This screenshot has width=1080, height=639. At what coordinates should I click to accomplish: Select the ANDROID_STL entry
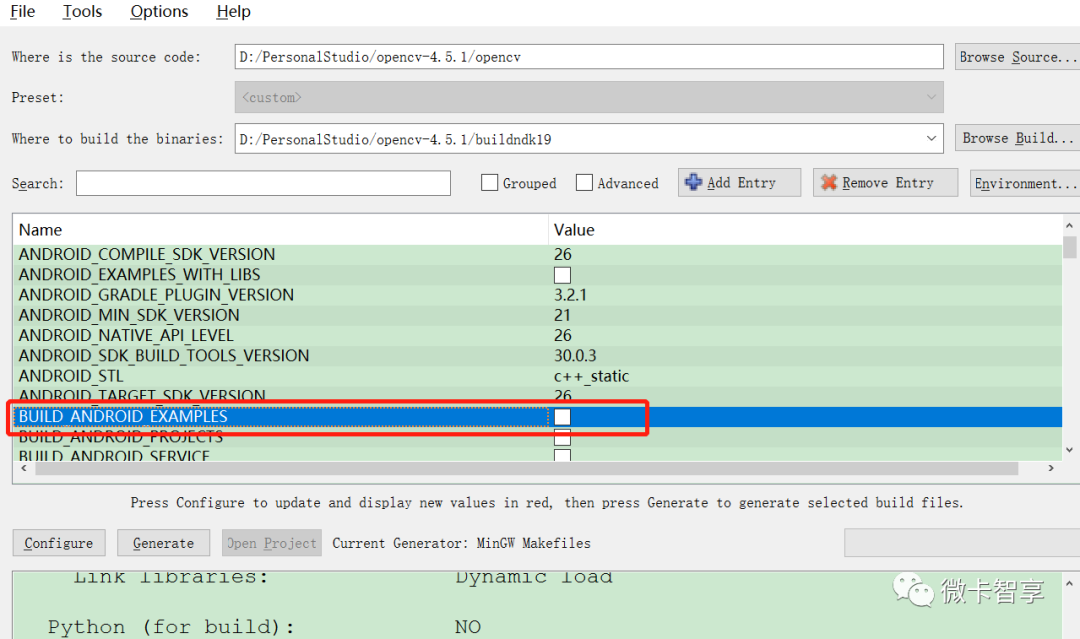coord(71,376)
